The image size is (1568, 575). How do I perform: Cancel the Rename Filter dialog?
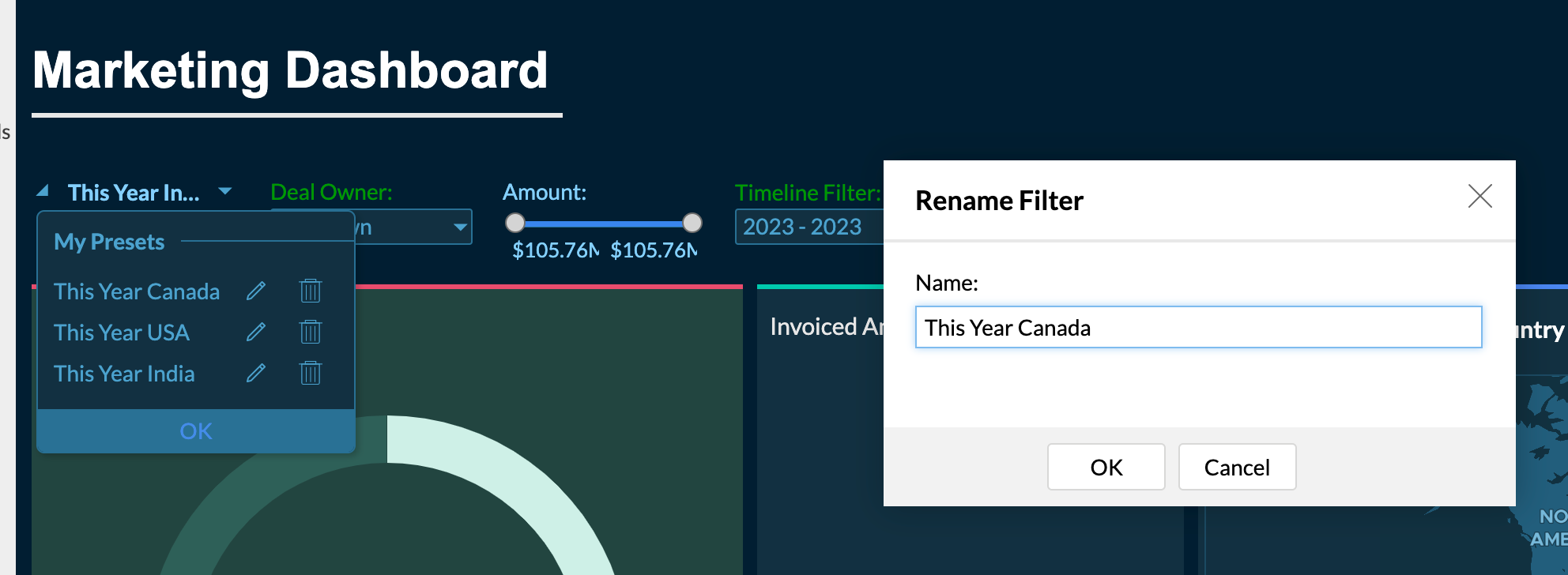(x=1237, y=467)
